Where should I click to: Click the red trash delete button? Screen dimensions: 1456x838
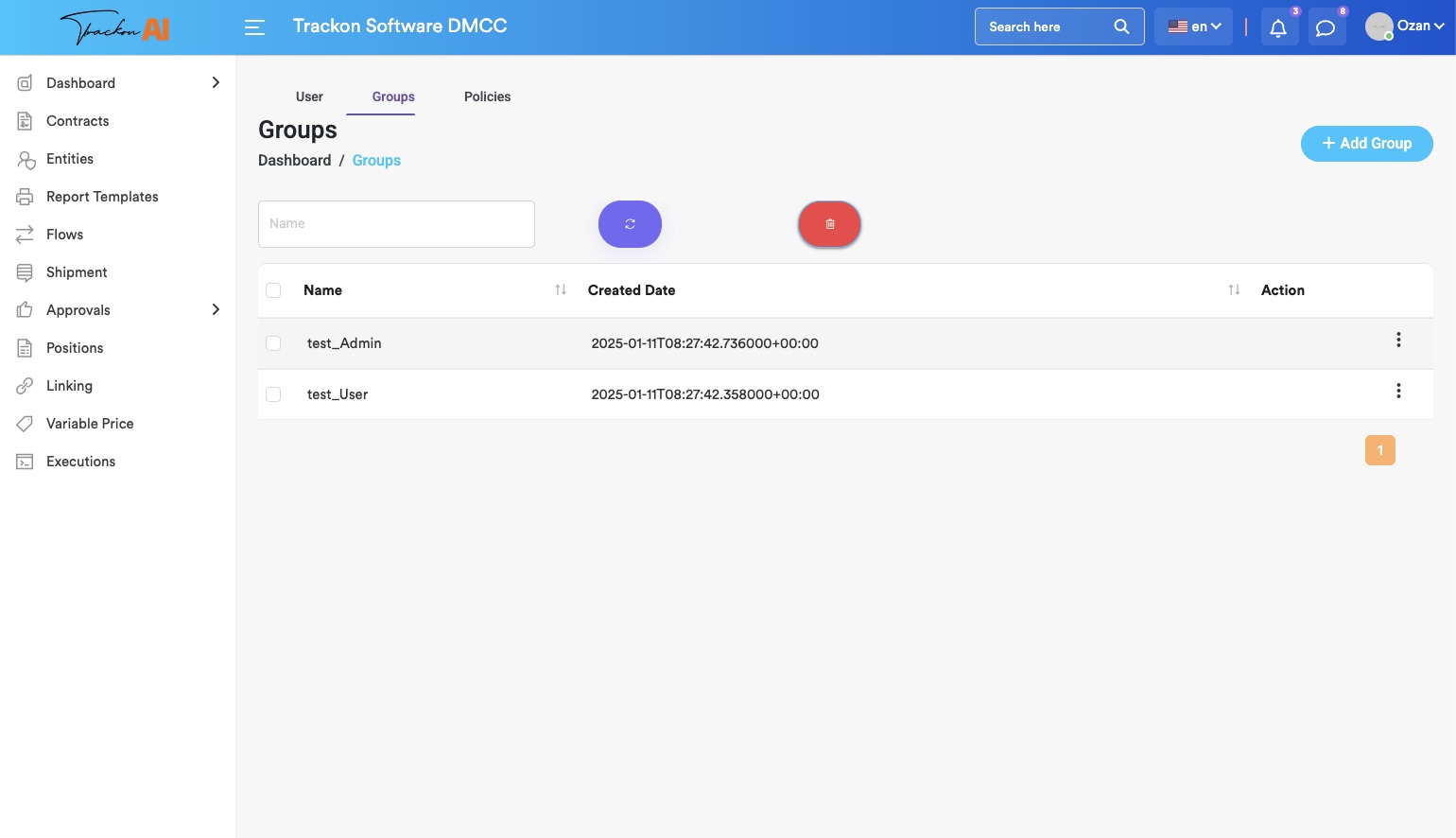(829, 224)
